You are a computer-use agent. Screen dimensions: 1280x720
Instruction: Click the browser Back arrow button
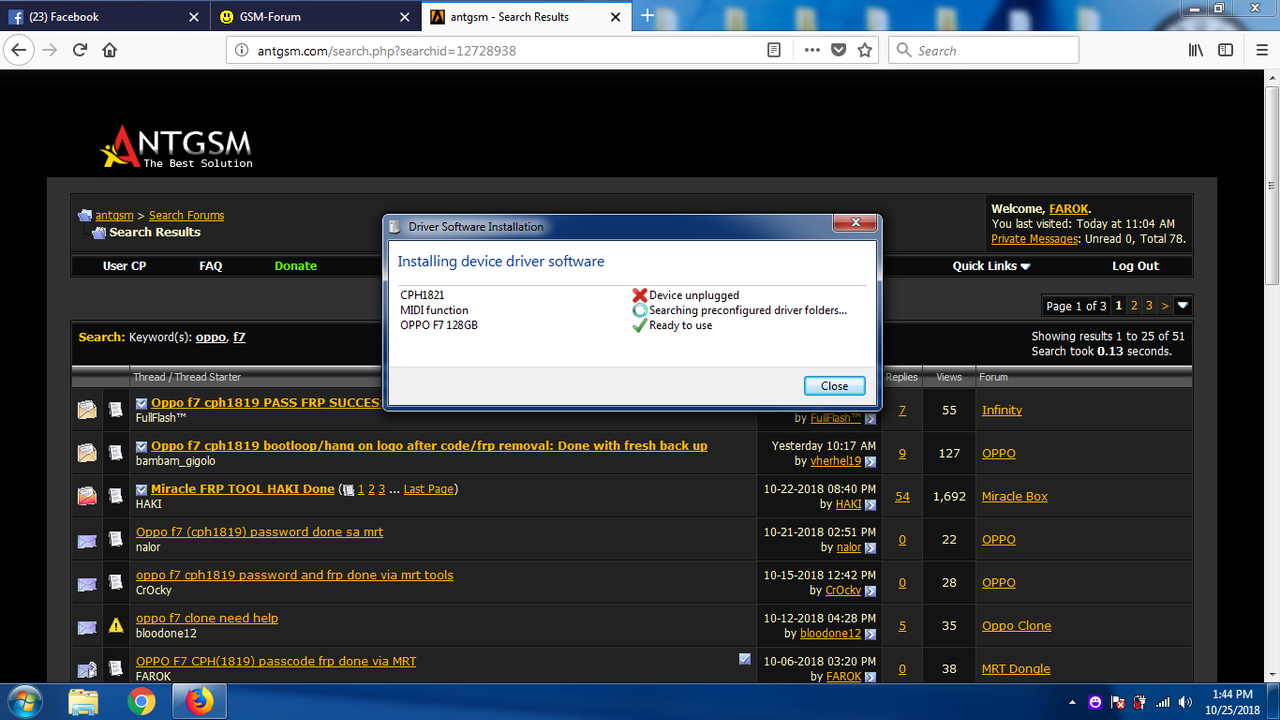tap(17, 50)
